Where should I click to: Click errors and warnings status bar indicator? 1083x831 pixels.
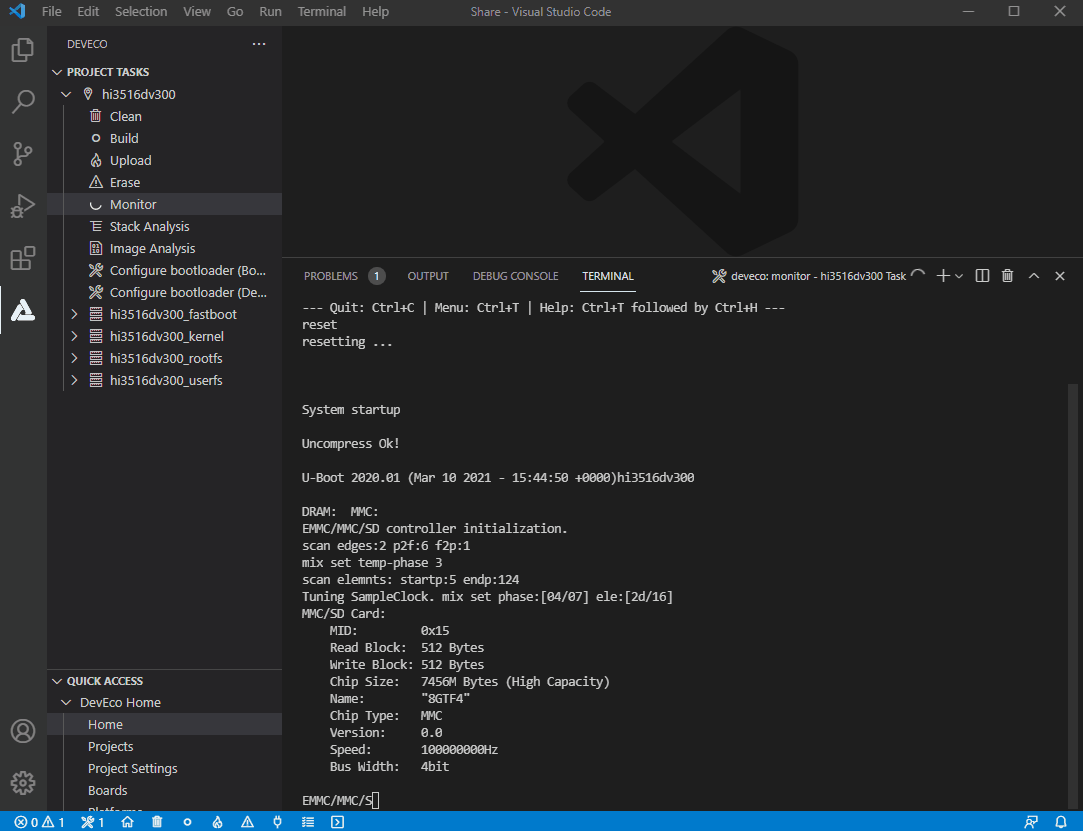(39, 822)
